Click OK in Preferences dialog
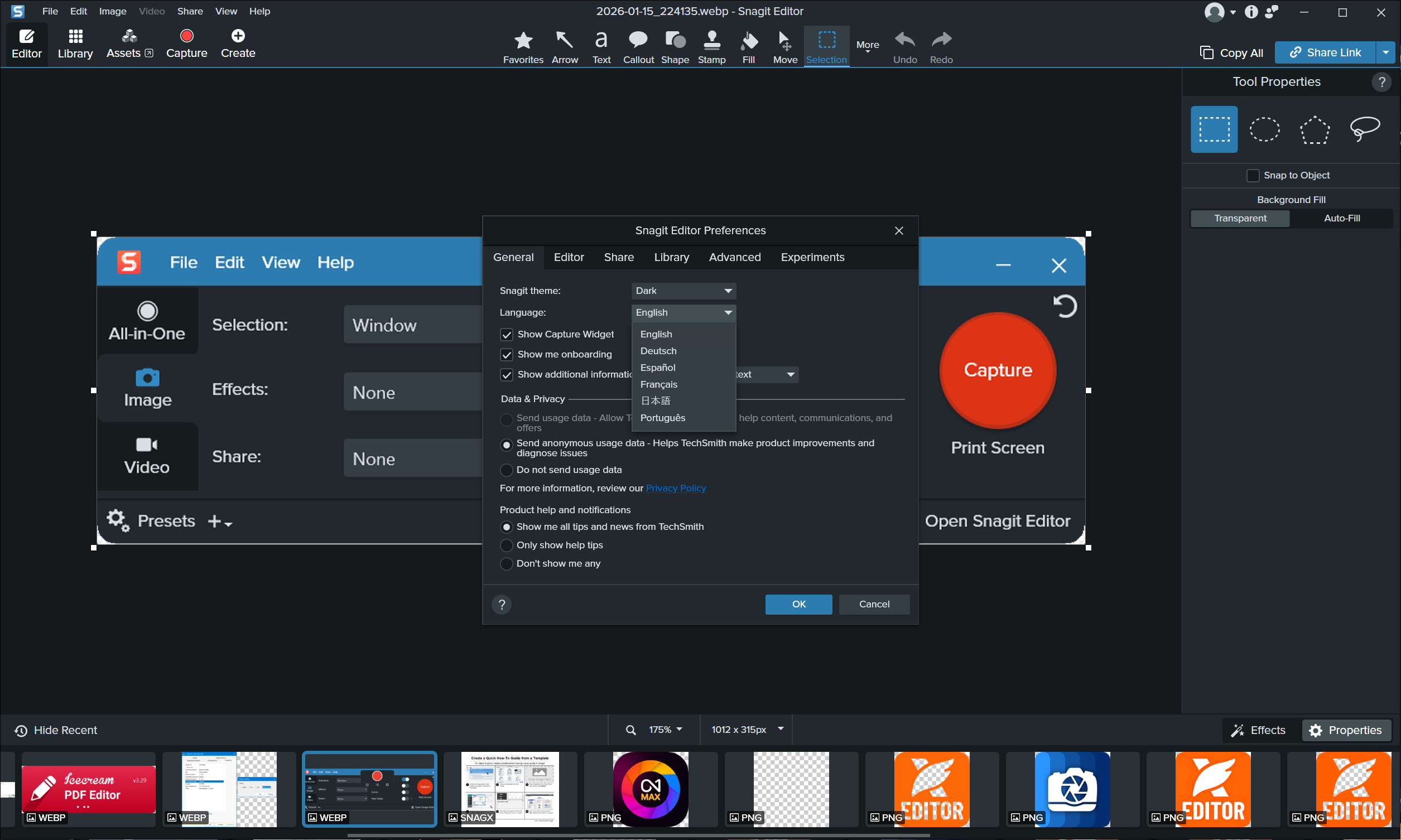Screen dimensions: 1401x840 click(x=798, y=604)
